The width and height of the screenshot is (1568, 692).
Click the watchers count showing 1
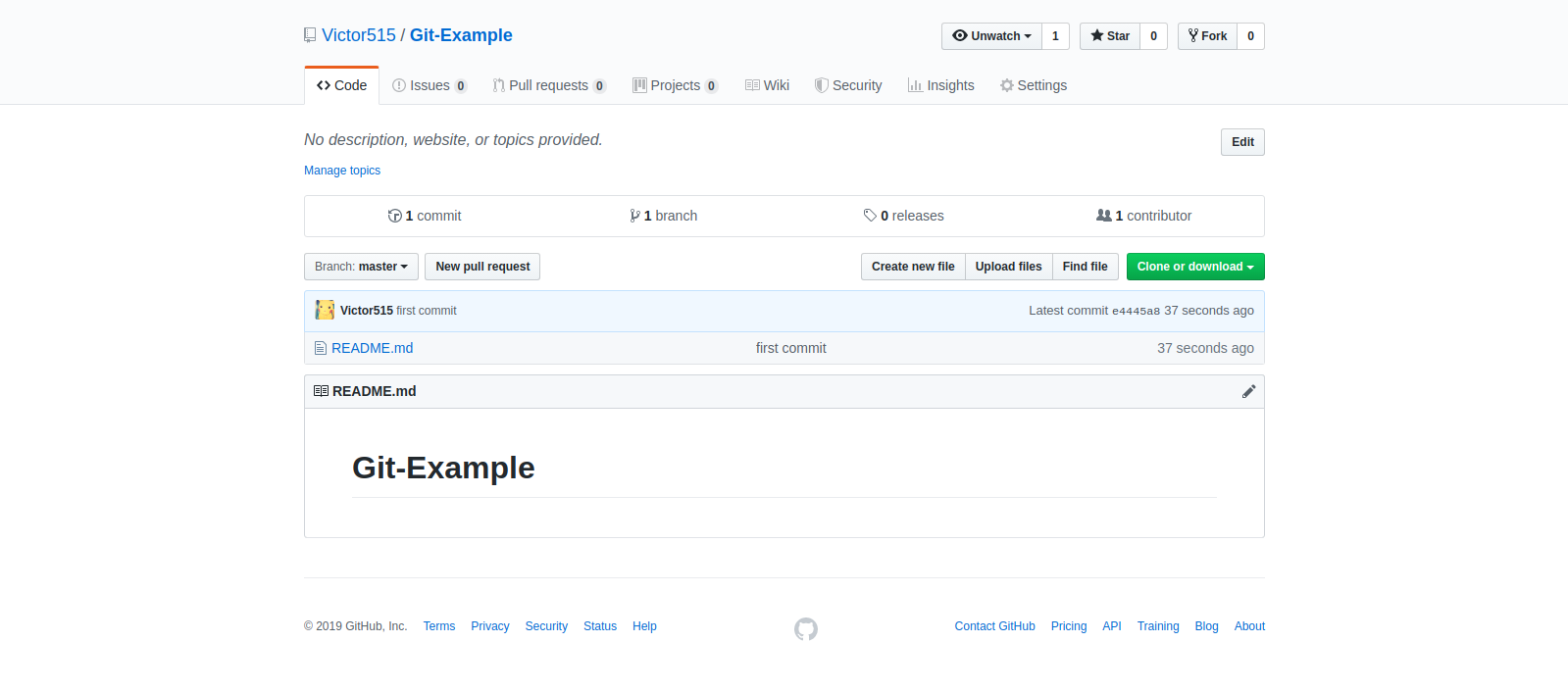tap(1055, 36)
